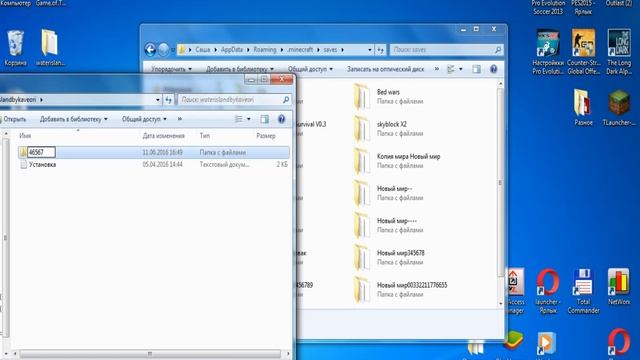Change view icon in saves window
The image size is (640, 360).
tap(451, 69)
